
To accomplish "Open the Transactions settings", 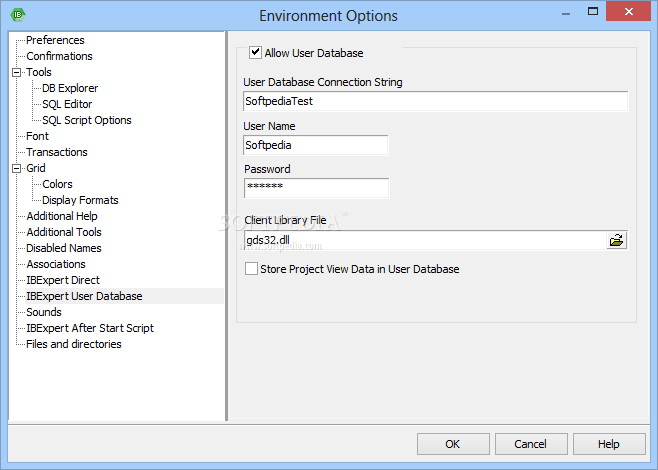I will (57, 152).
